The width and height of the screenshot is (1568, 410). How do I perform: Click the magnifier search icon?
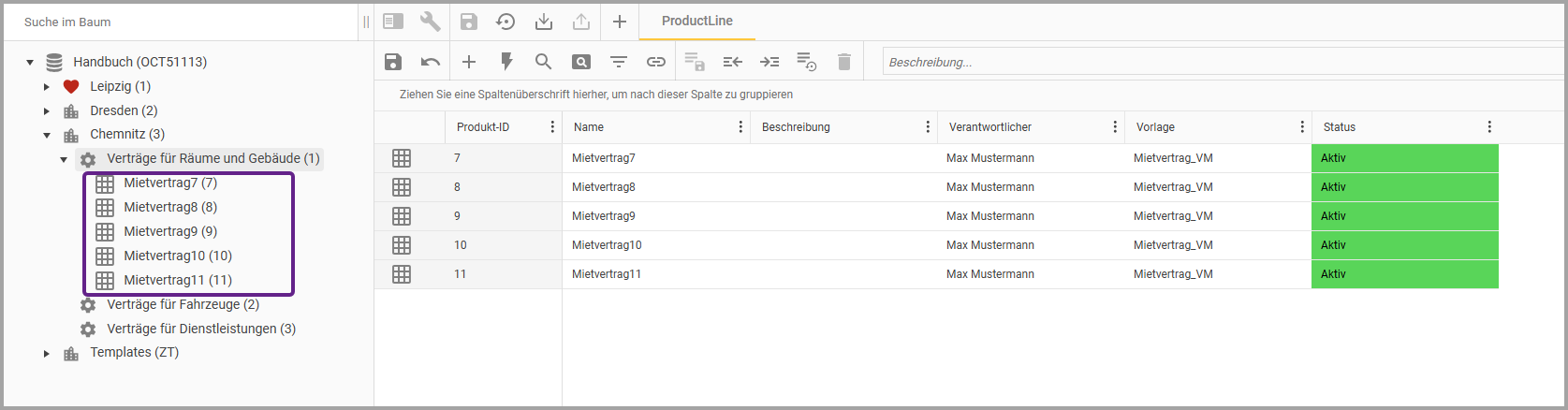click(543, 62)
